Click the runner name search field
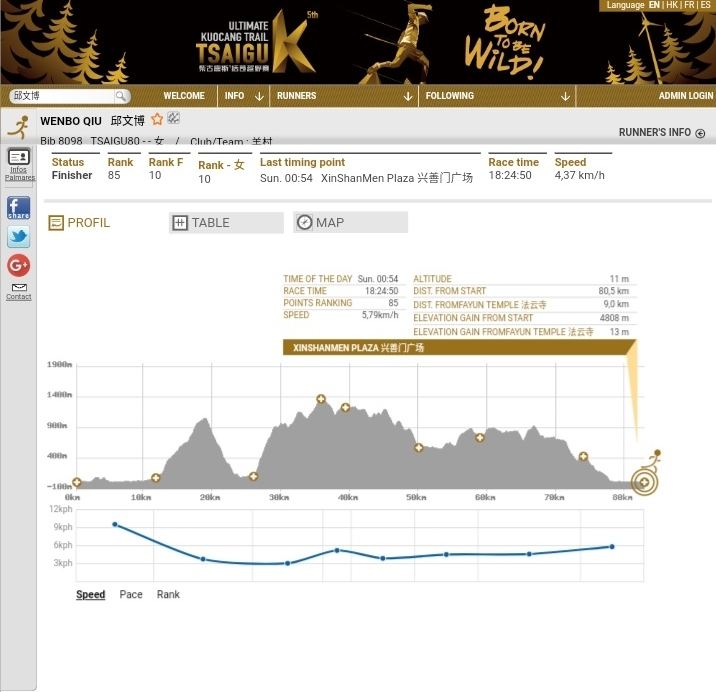Screen dimensions: 716x692 (x=62, y=96)
